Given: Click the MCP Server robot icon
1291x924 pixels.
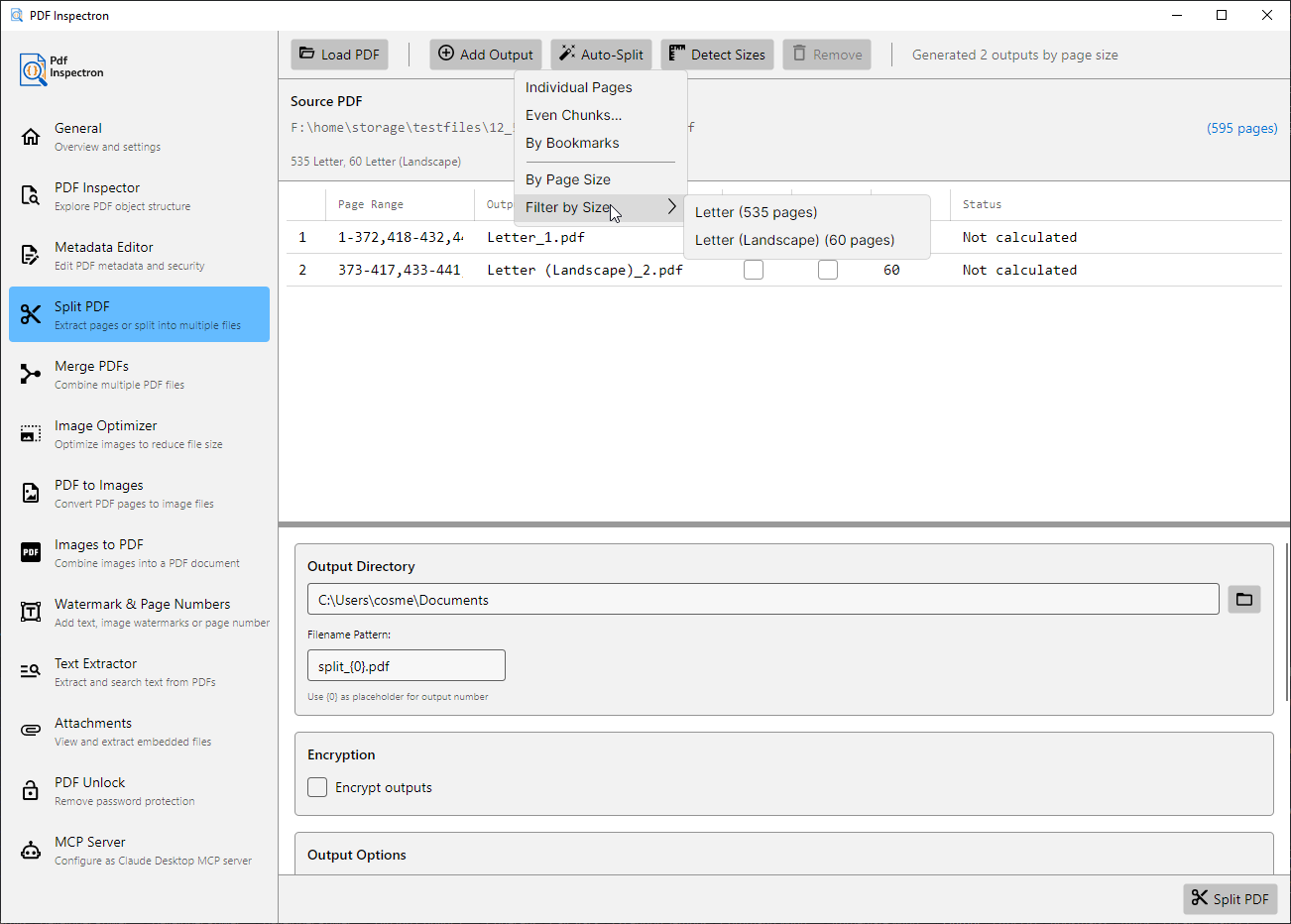Looking at the screenshot, I should coord(31,850).
